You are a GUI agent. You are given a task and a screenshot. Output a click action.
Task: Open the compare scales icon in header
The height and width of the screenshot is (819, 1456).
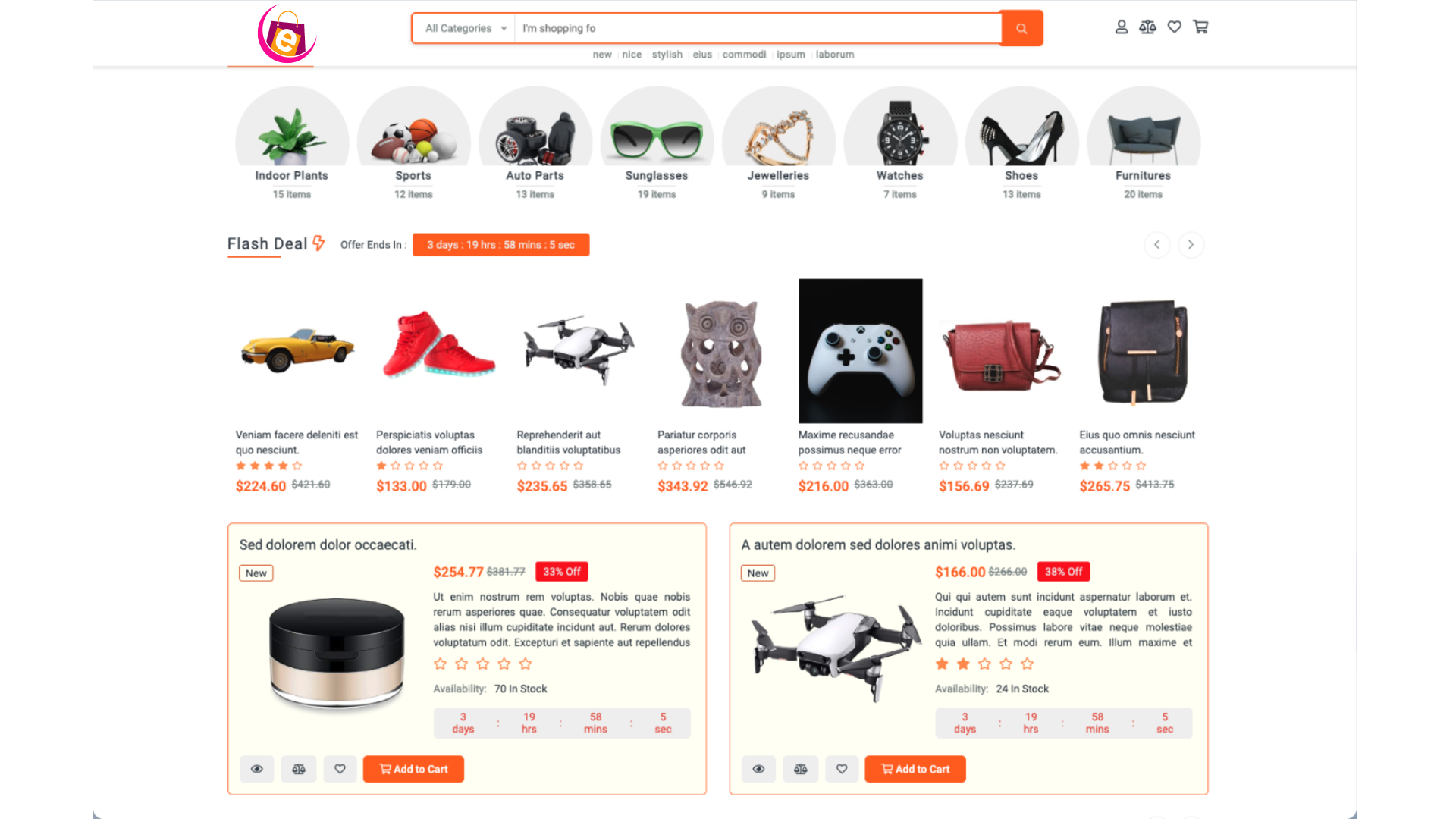pos(1147,27)
